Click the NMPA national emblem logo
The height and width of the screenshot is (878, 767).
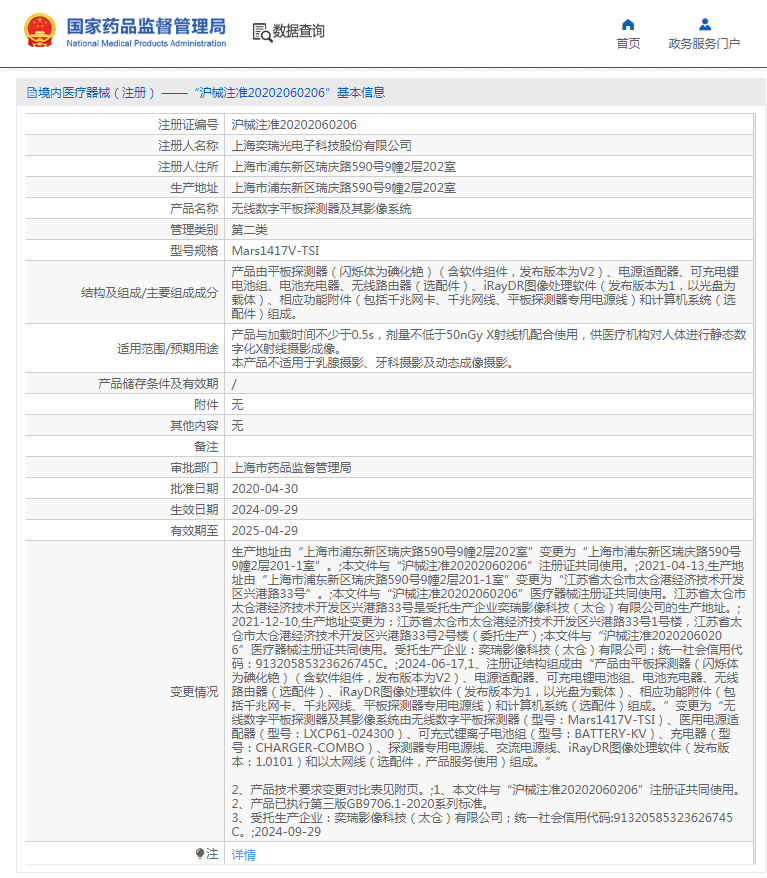coord(40,30)
